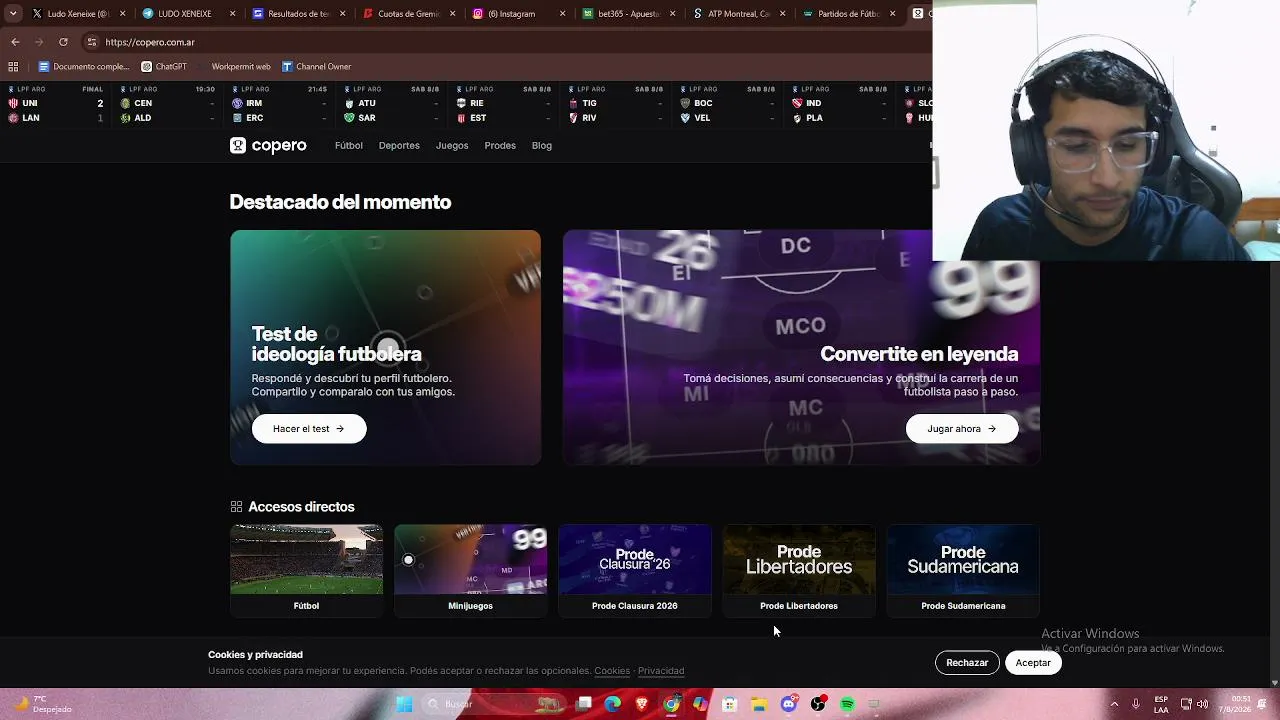The height and width of the screenshot is (720, 1280).
Task: Click the 'Jugar ahora' button
Action: (962, 429)
